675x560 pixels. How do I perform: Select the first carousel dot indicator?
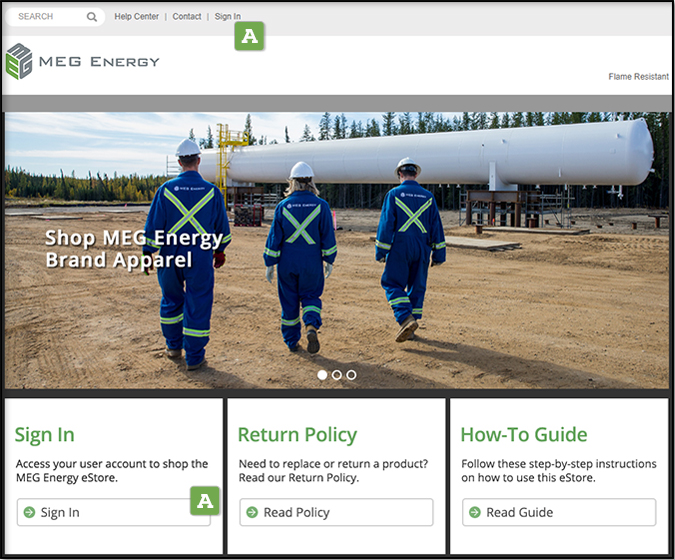322,375
